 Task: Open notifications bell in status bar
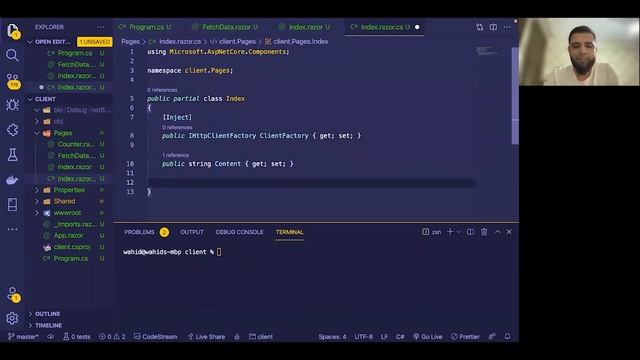[507, 336]
